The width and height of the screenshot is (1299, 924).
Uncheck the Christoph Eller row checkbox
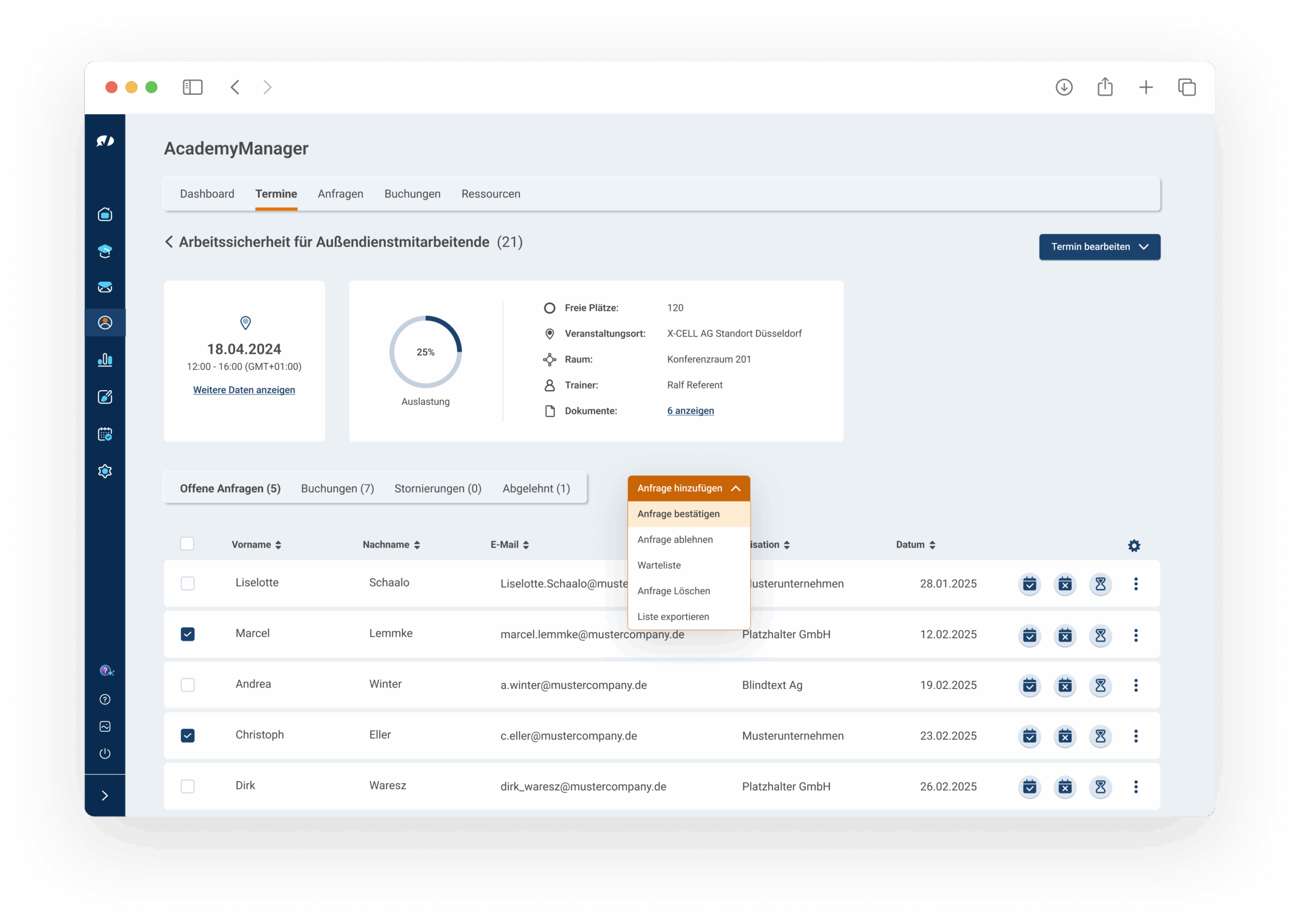point(187,736)
